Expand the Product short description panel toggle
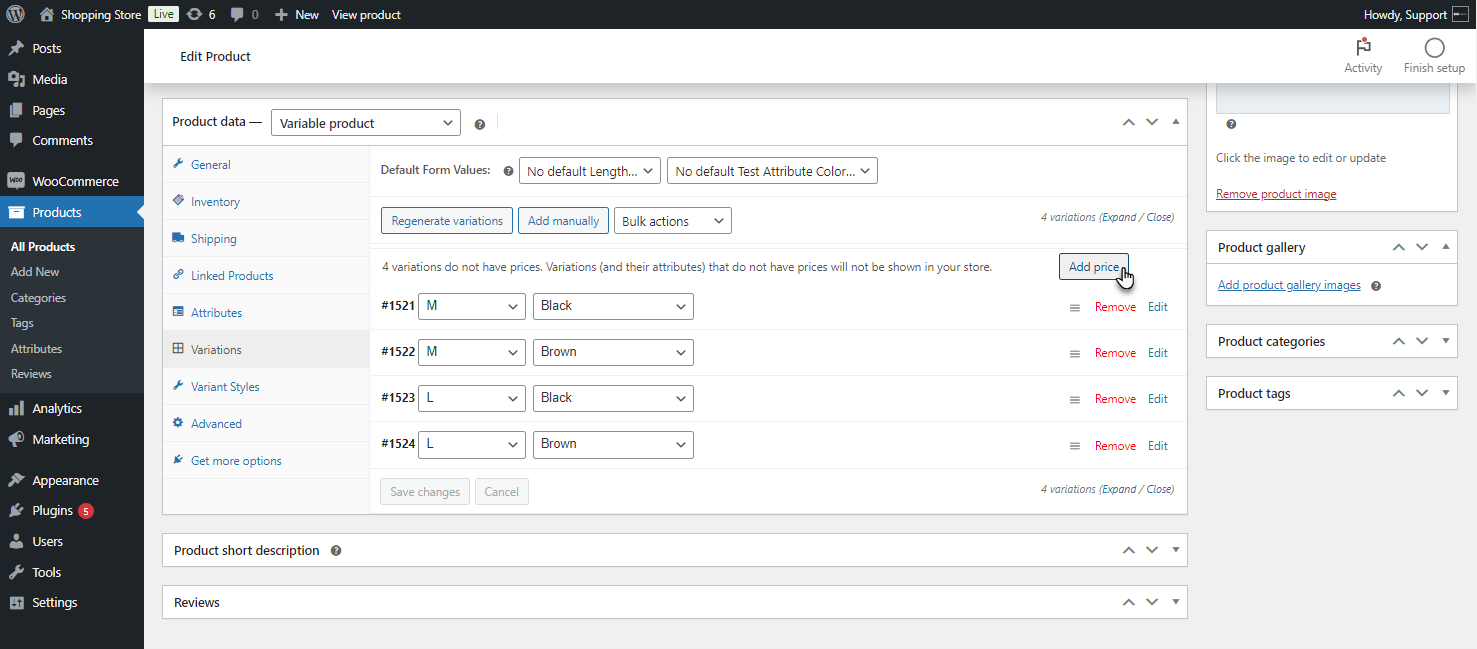This screenshot has width=1477, height=649. (1175, 550)
